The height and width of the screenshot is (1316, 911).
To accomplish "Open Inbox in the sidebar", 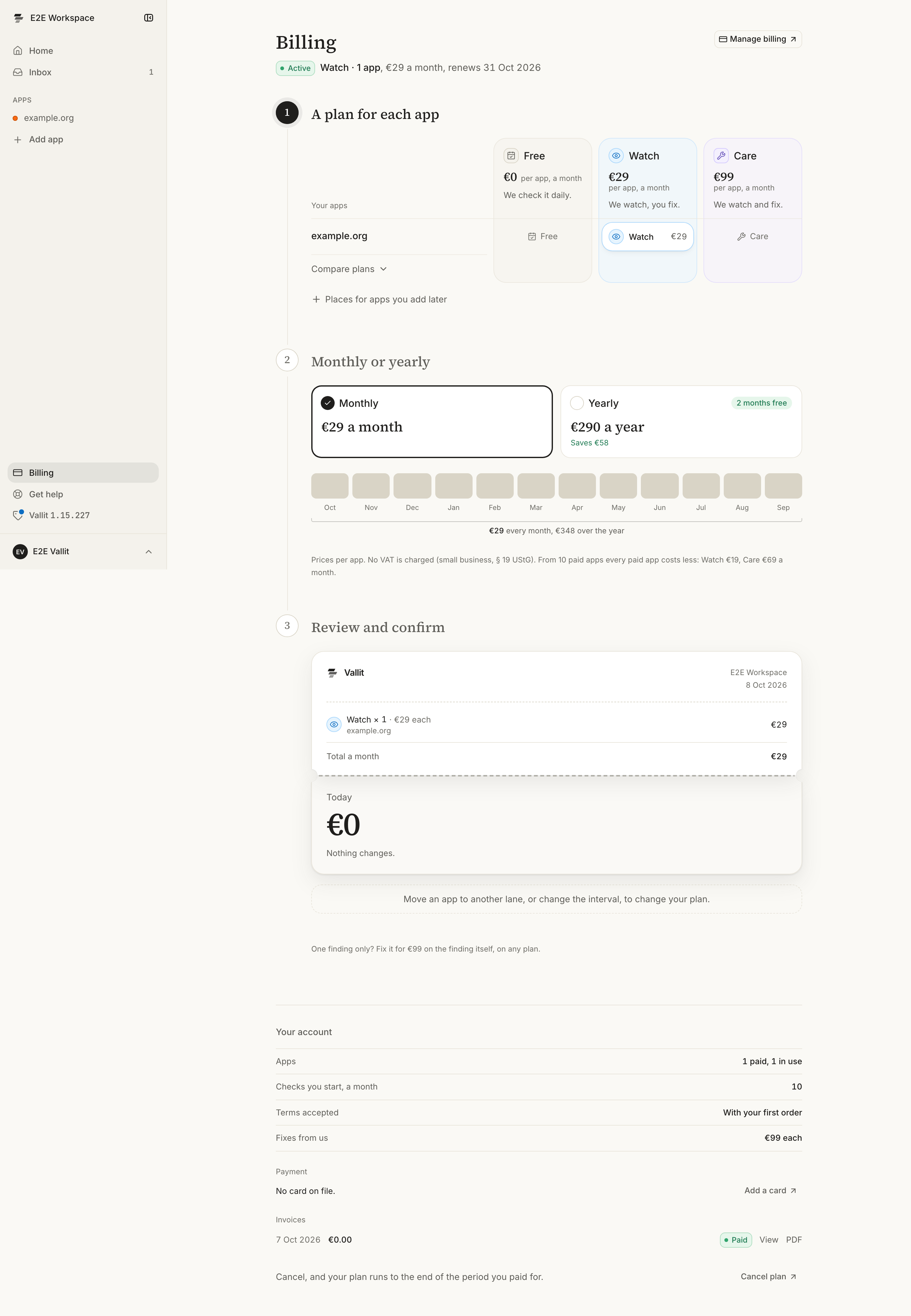I will 83,72.
